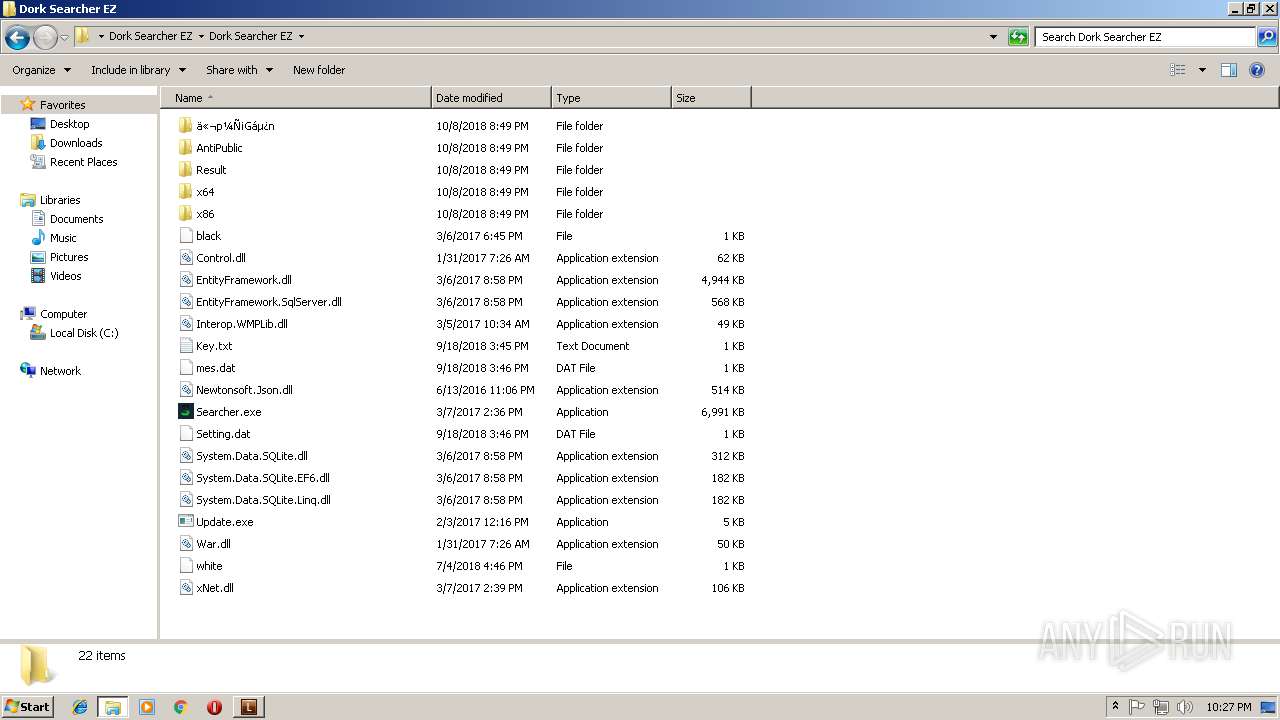1280x720 pixels.
Task: Show hidden tray icons arrow
Action: pos(1115,707)
